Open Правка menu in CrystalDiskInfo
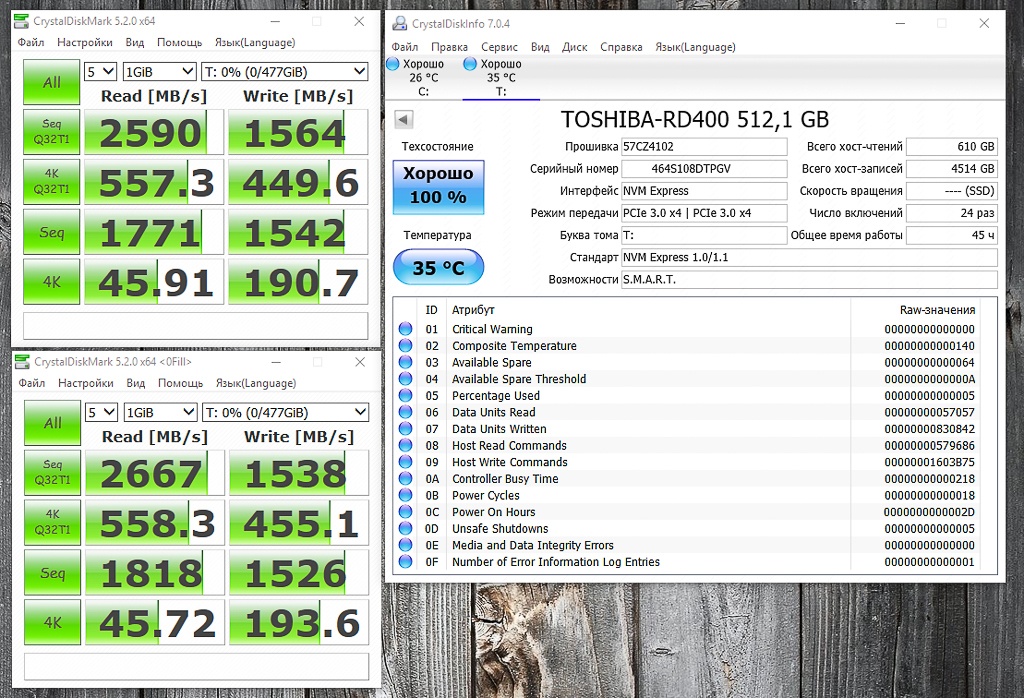This screenshot has width=1024, height=698. coord(449,47)
